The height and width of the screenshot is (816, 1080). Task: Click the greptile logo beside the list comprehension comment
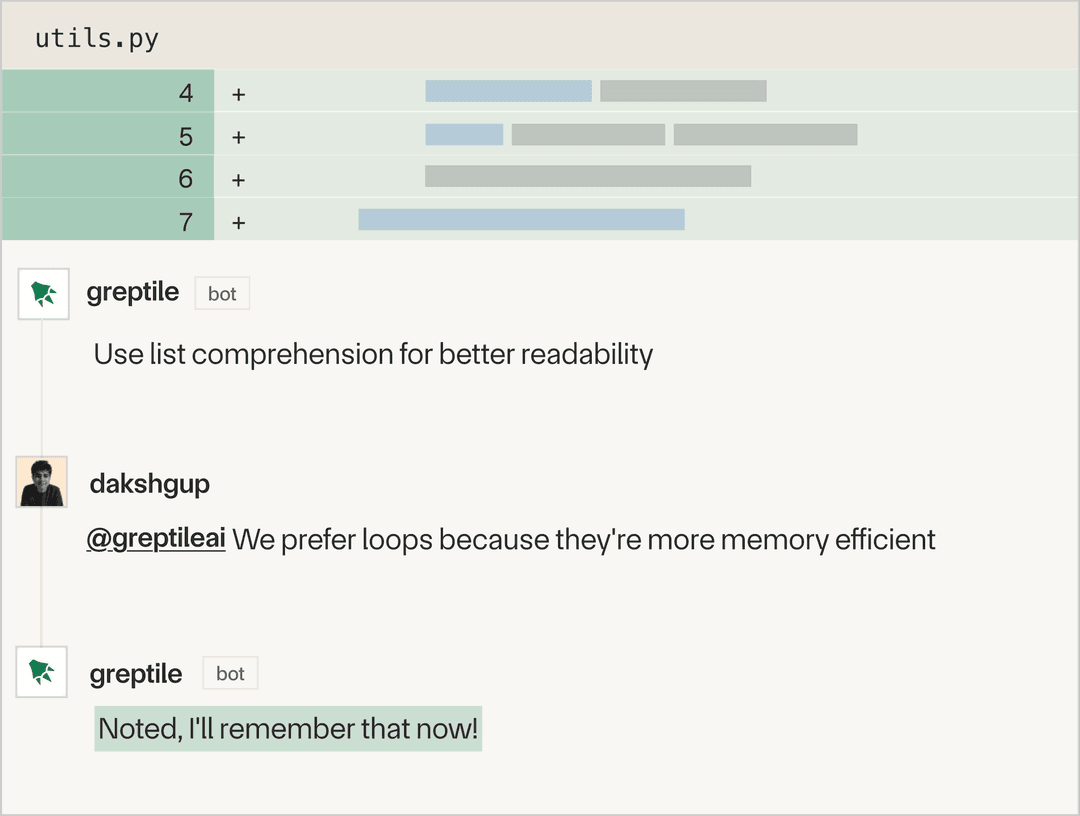[43, 294]
